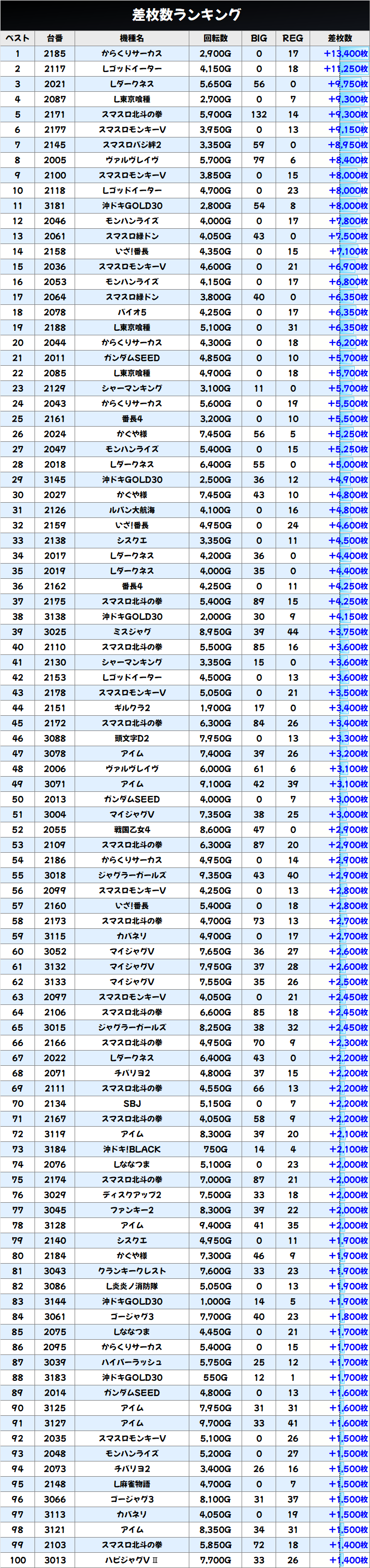Click rotation count 1,900G
Image resolution: width=370 pixels, height=1568 pixels.
click(215, 708)
